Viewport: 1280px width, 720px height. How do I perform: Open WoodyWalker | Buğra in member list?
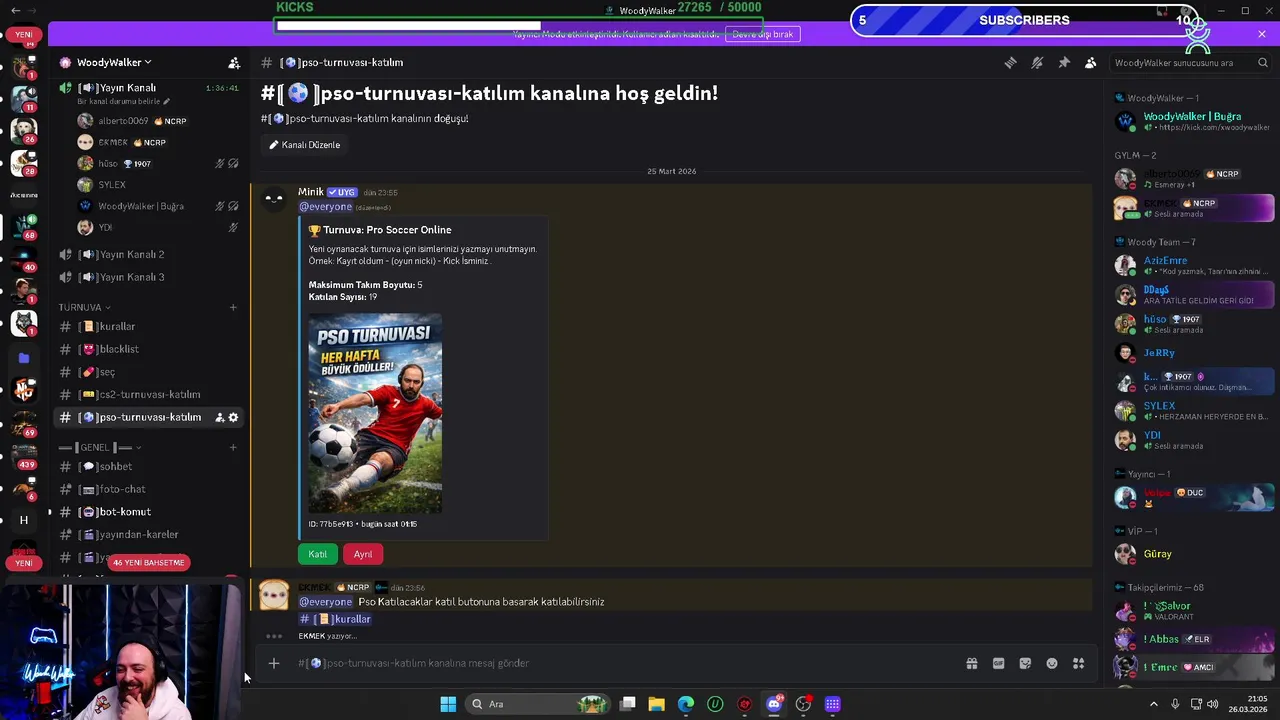(1194, 122)
